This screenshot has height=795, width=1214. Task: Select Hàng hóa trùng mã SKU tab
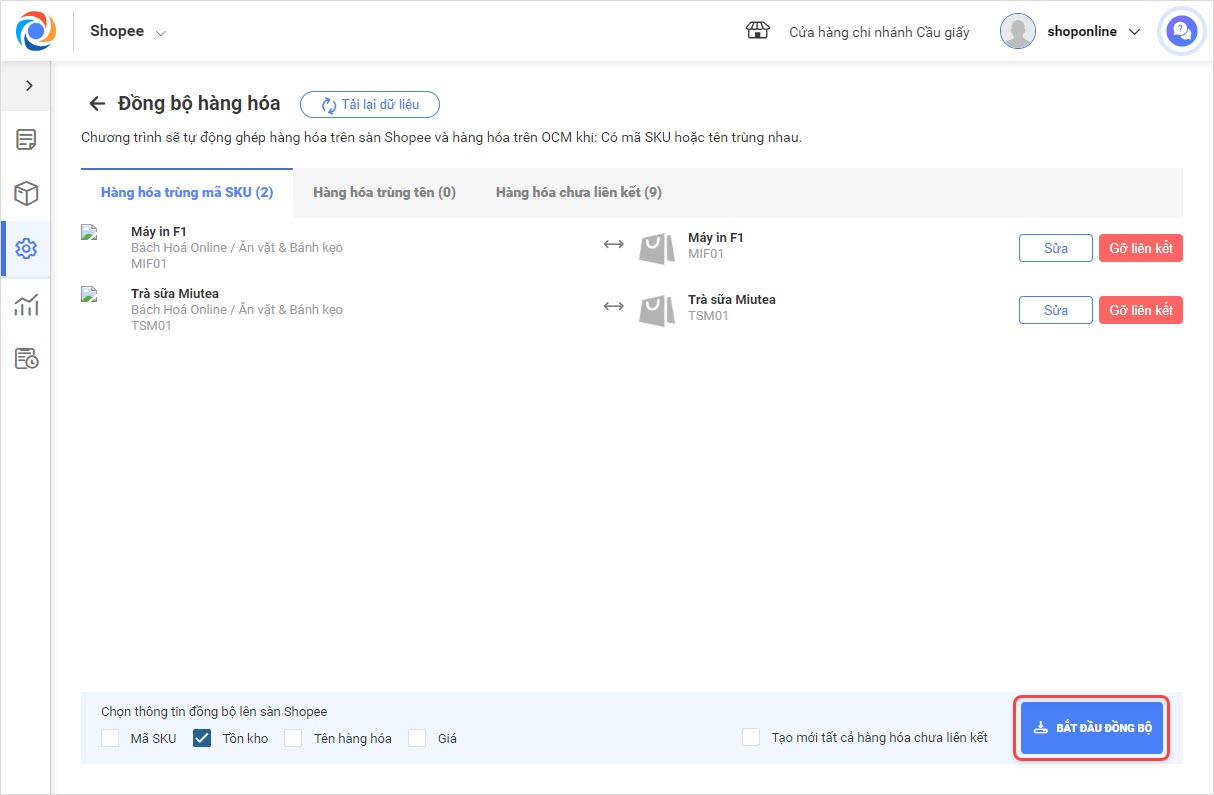pos(187,192)
